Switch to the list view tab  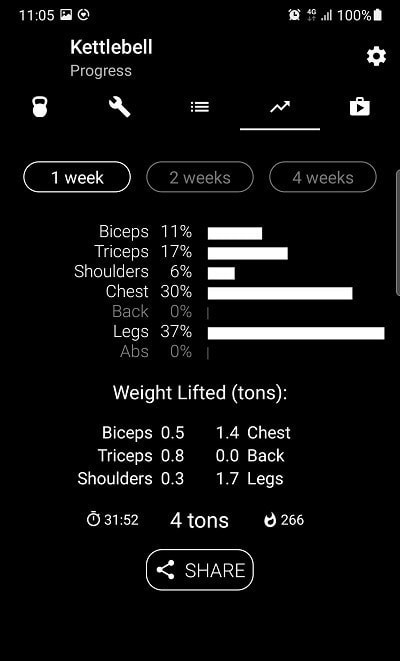coord(200,107)
